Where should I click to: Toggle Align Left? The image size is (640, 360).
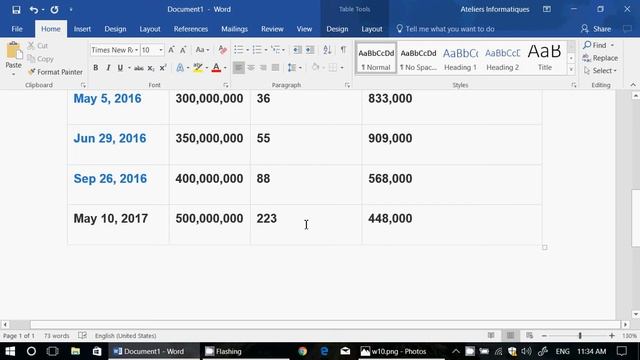238,68
